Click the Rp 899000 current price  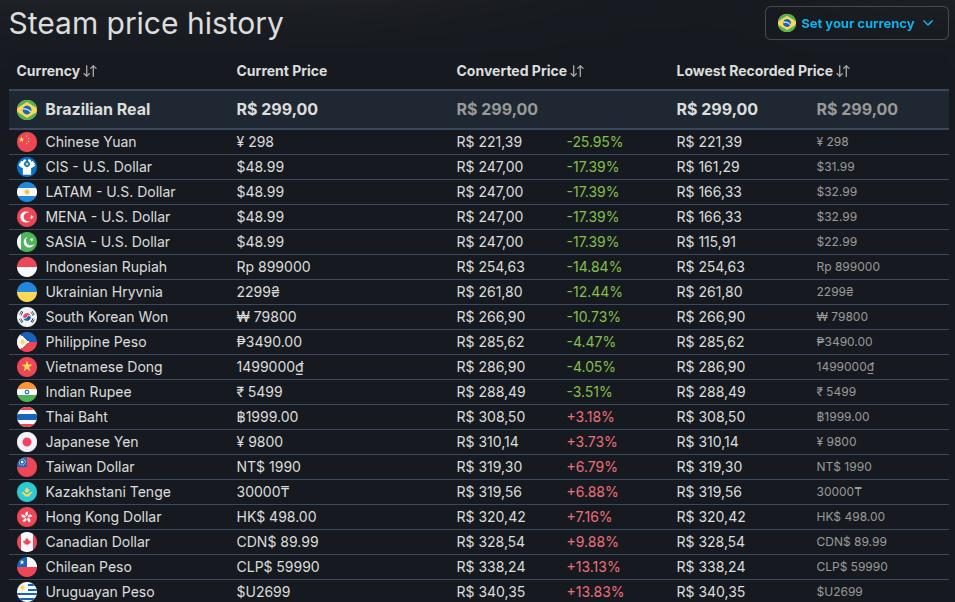(x=273, y=267)
